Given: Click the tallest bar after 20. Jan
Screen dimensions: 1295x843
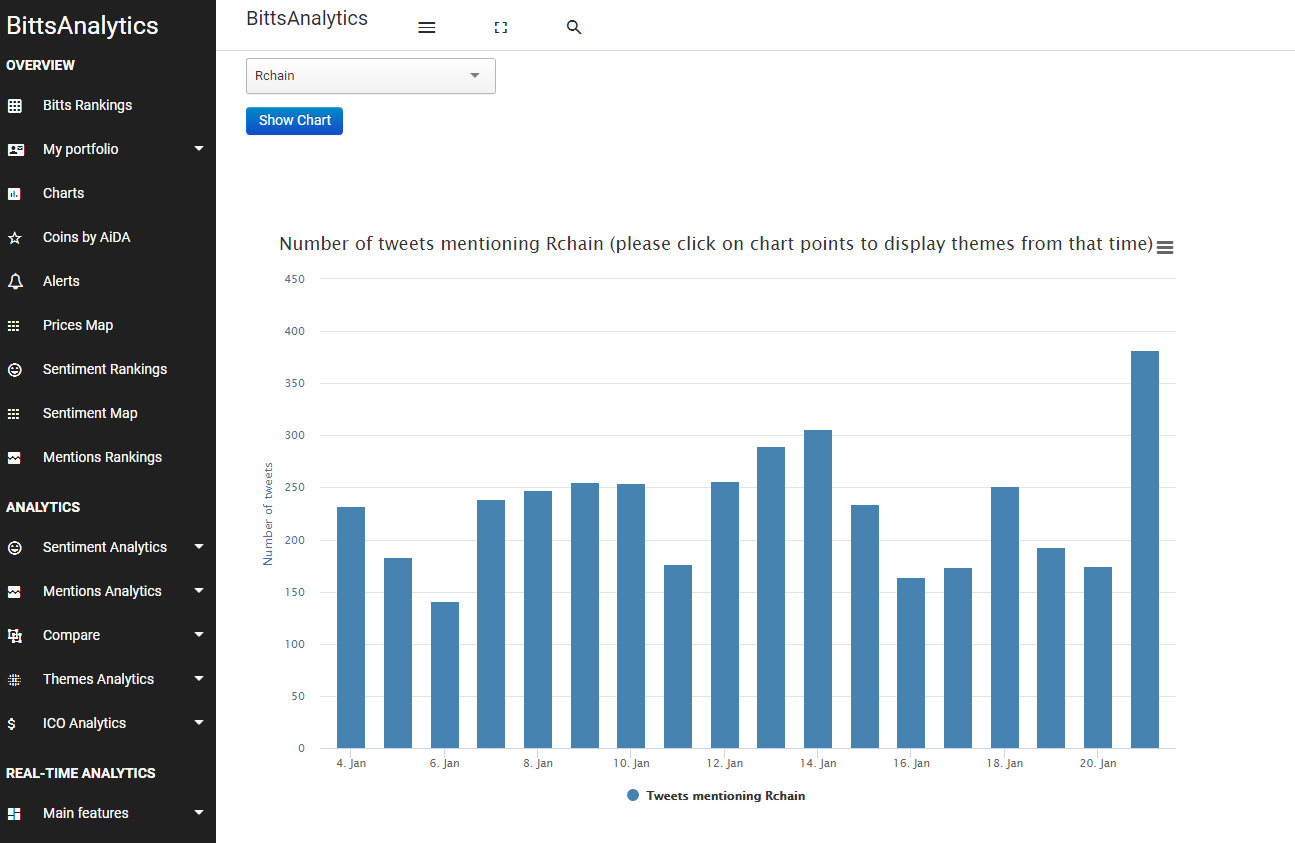Looking at the screenshot, I should pyautogui.click(x=1145, y=549).
